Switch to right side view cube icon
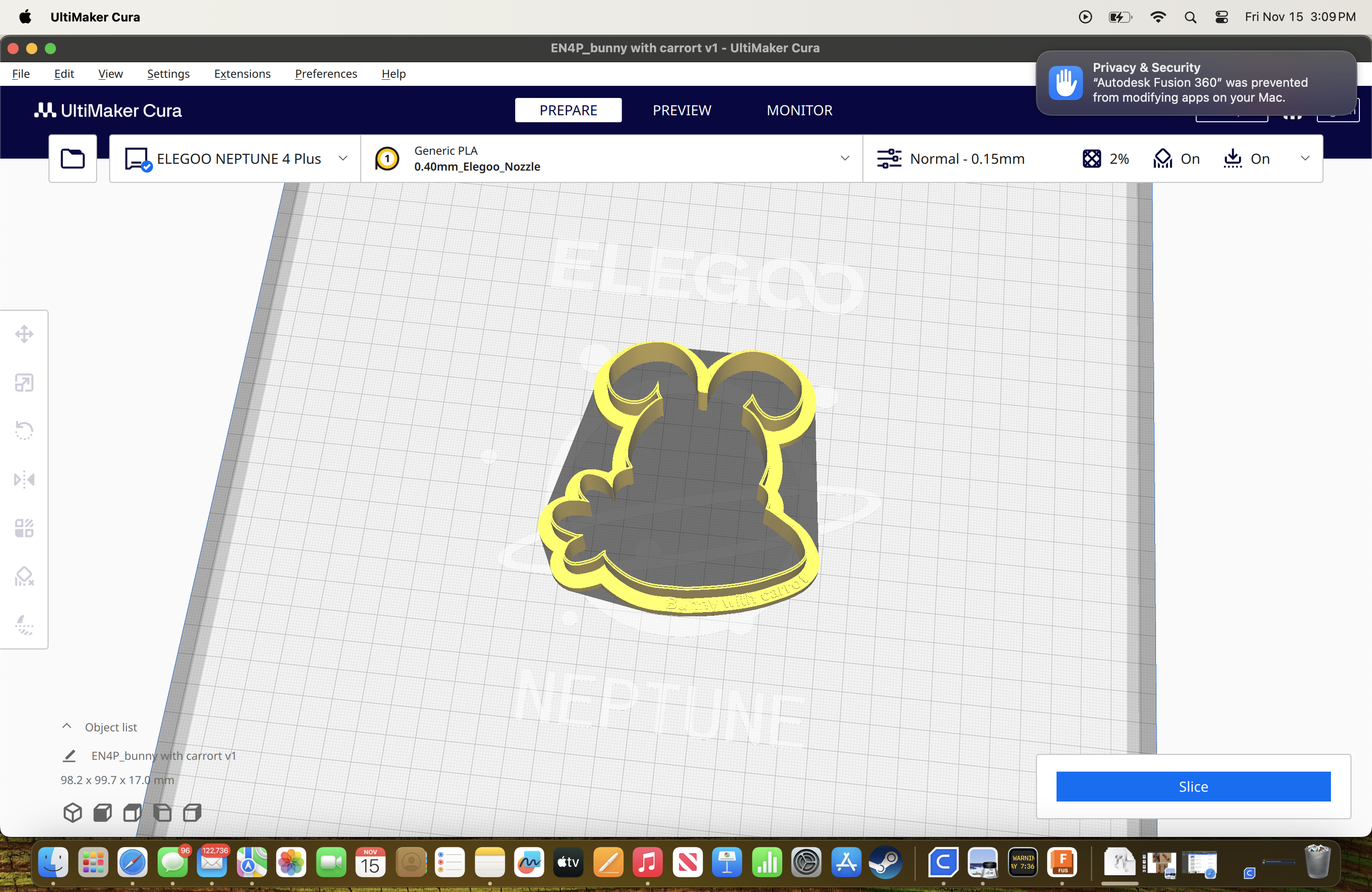 [x=193, y=813]
